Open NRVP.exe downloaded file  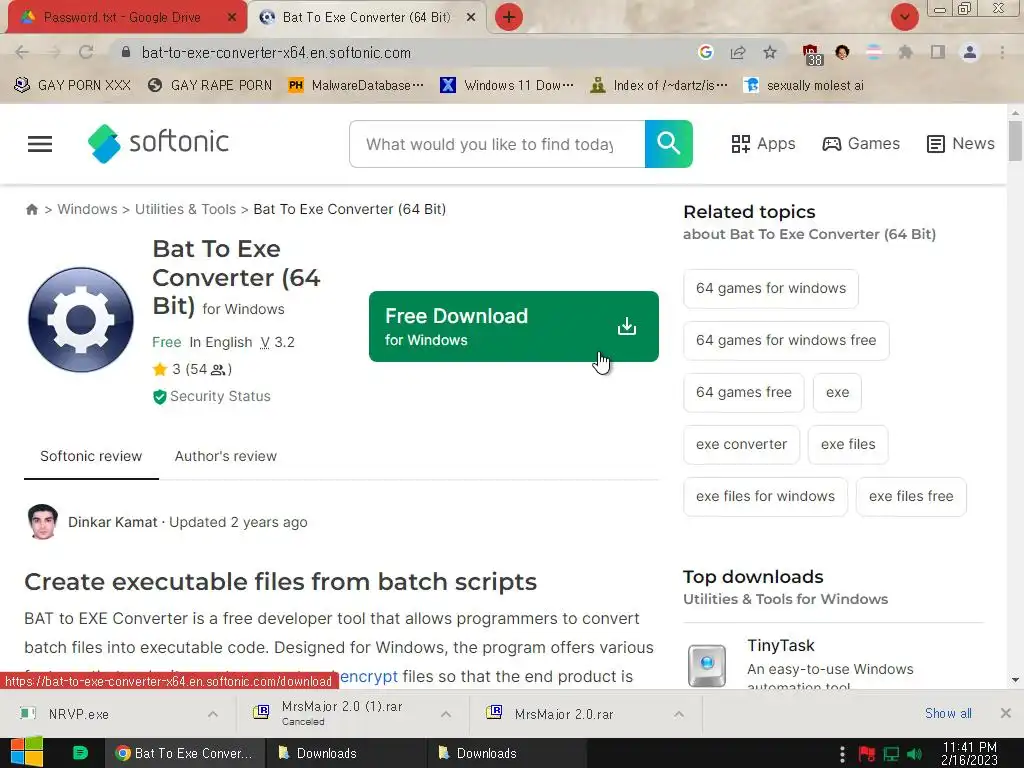pos(79,714)
